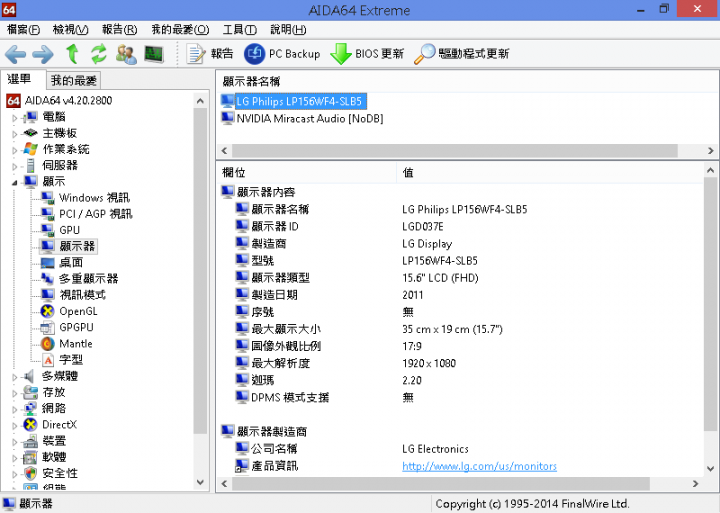Viewport: 720px width, 513px height.
Task: Click monitor list horizontal scrollbar left arrow
Action: pyautogui.click(x=224, y=151)
